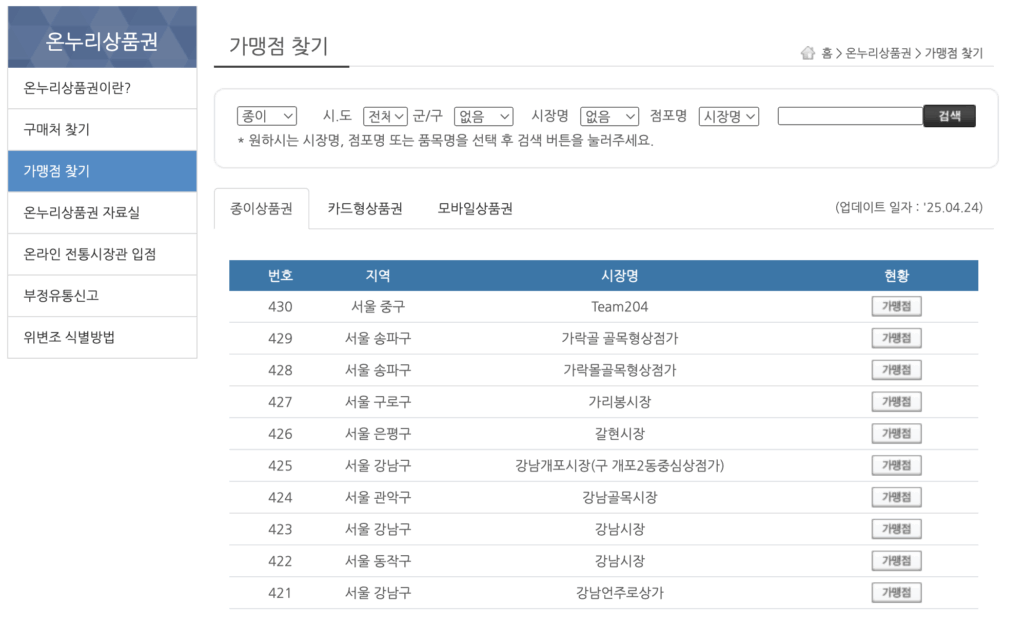Open 구매처 찾기 sidebar menu
This screenshot has width=1024, height=625.
coord(102,129)
